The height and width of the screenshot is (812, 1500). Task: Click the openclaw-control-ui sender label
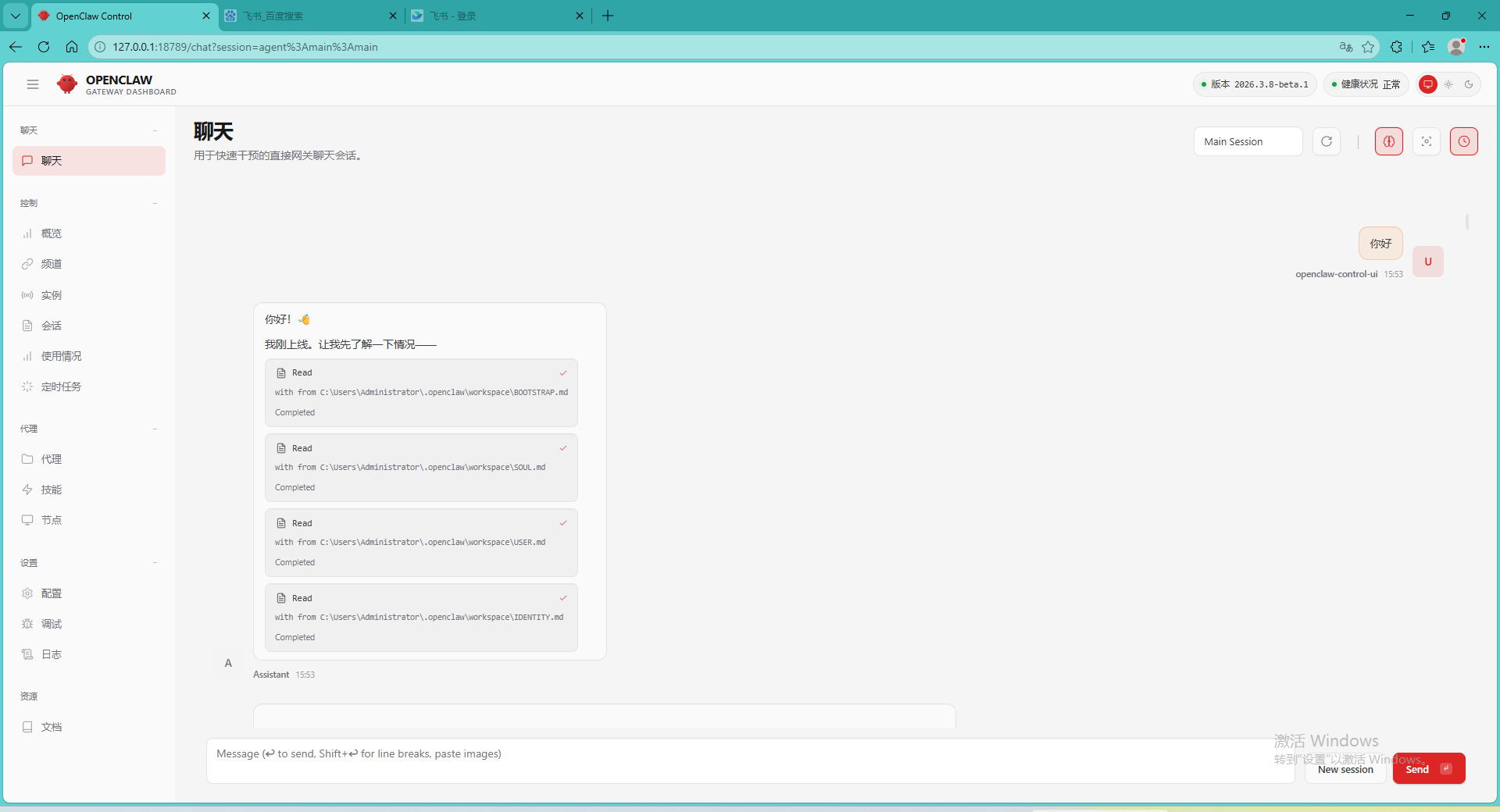coord(1337,274)
